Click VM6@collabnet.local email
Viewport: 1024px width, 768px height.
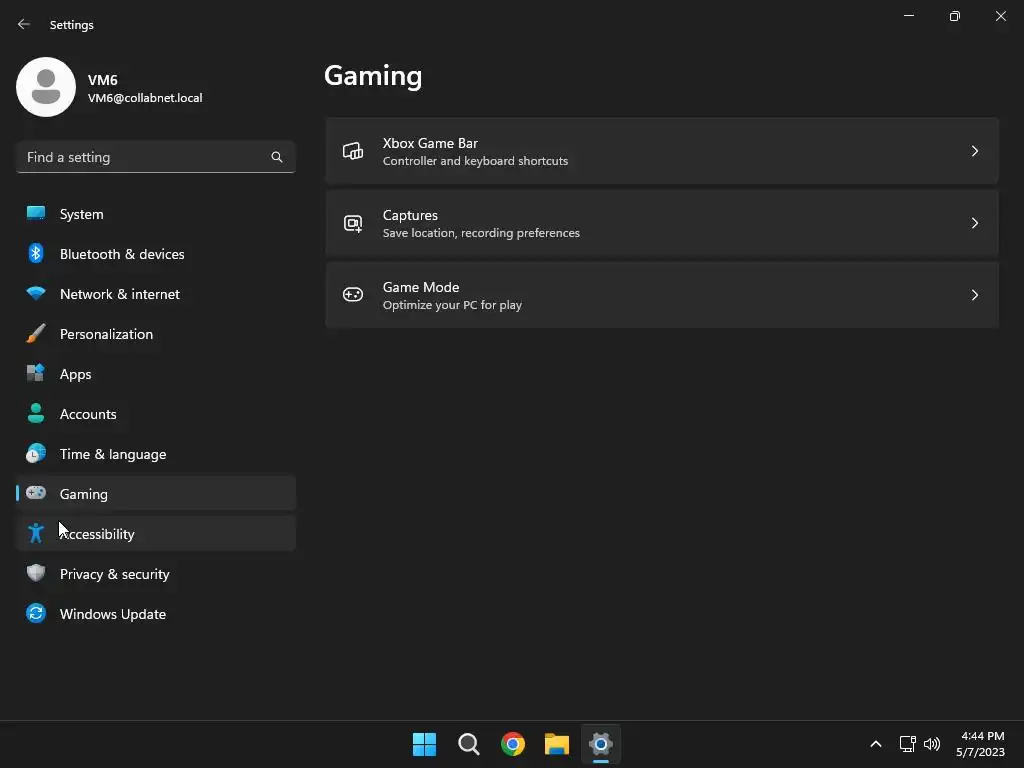145,98
